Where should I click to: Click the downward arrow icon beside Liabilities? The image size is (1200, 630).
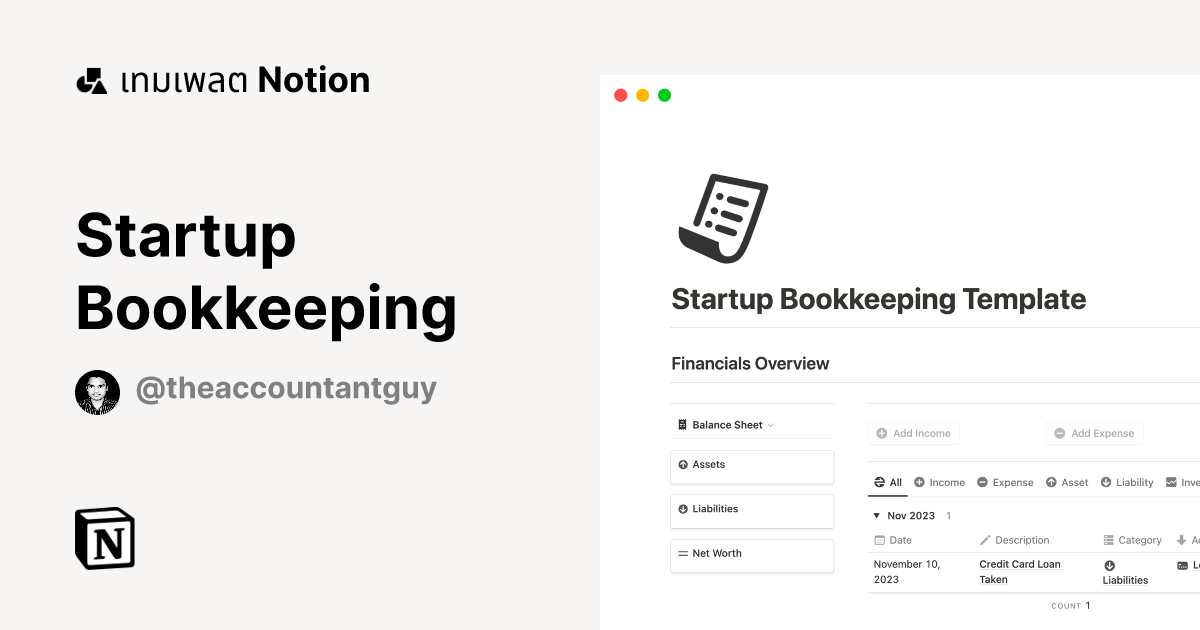[685, 509]
